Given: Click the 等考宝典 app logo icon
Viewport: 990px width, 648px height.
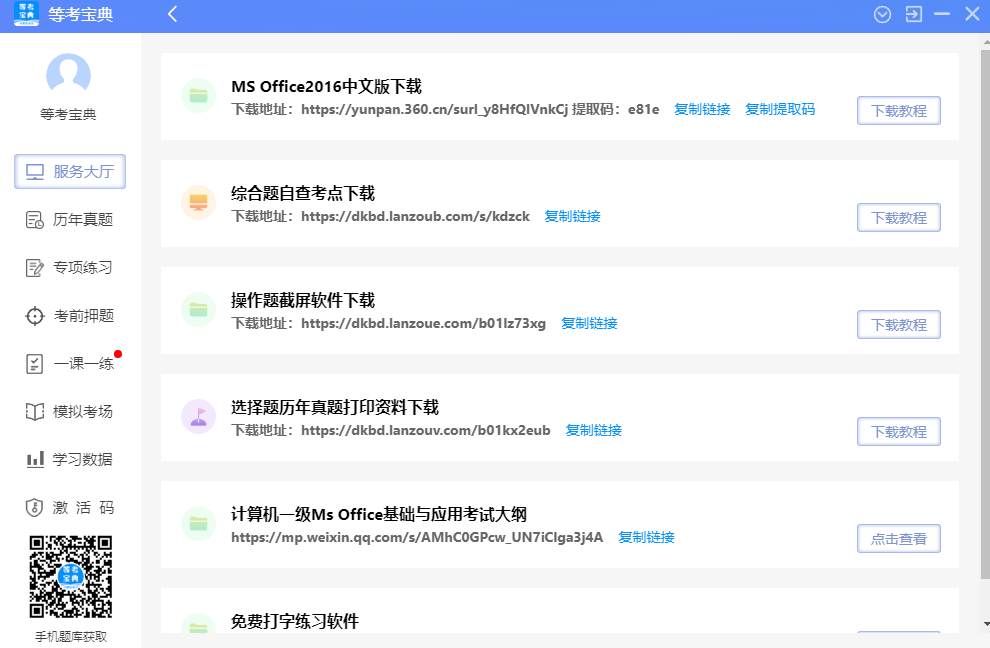Looking at the screenshot, I should (27, 13).
